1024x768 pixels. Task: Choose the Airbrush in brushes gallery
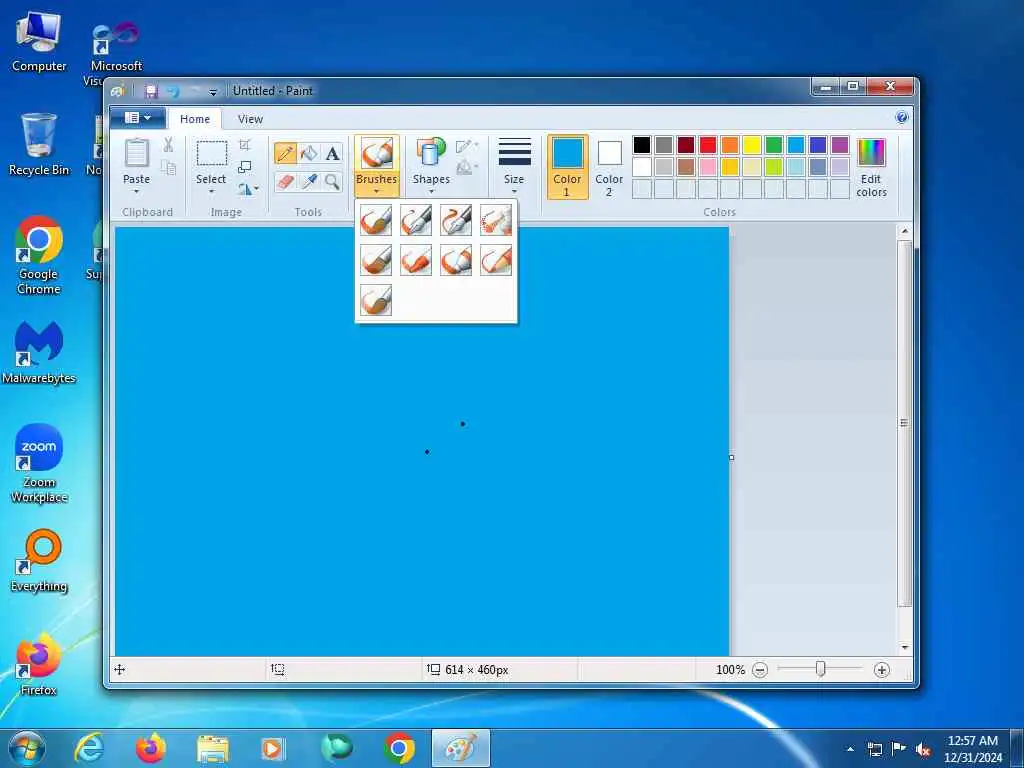click(x=496, y=220)
